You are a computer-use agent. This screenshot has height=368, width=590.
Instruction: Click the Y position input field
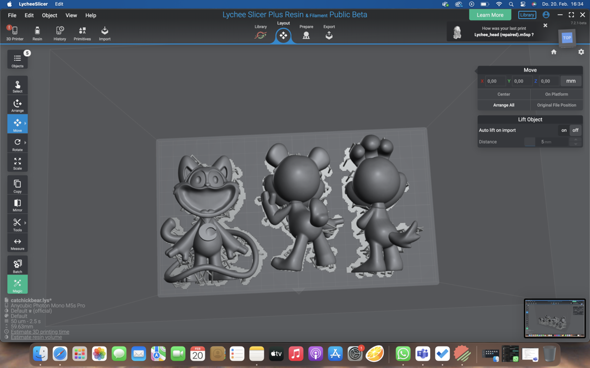click(x=522, y=81)
